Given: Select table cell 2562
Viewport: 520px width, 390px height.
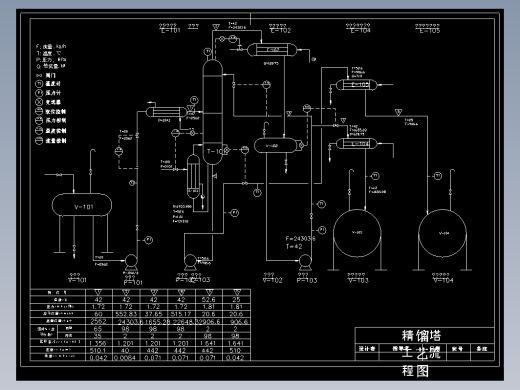Looking at the screenshot, I should [x=98, y=321].
